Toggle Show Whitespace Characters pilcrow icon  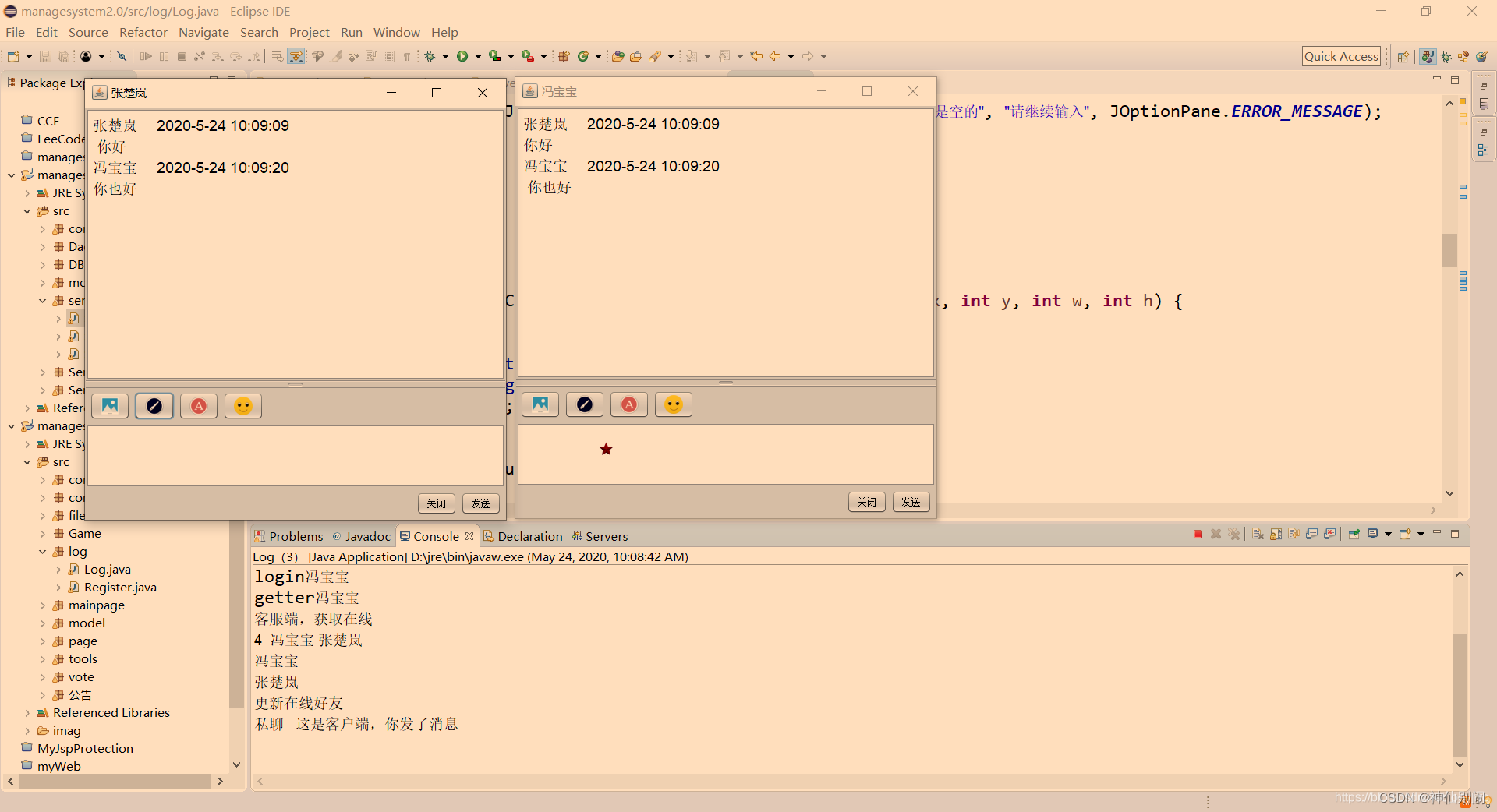(x=407, y=56)
